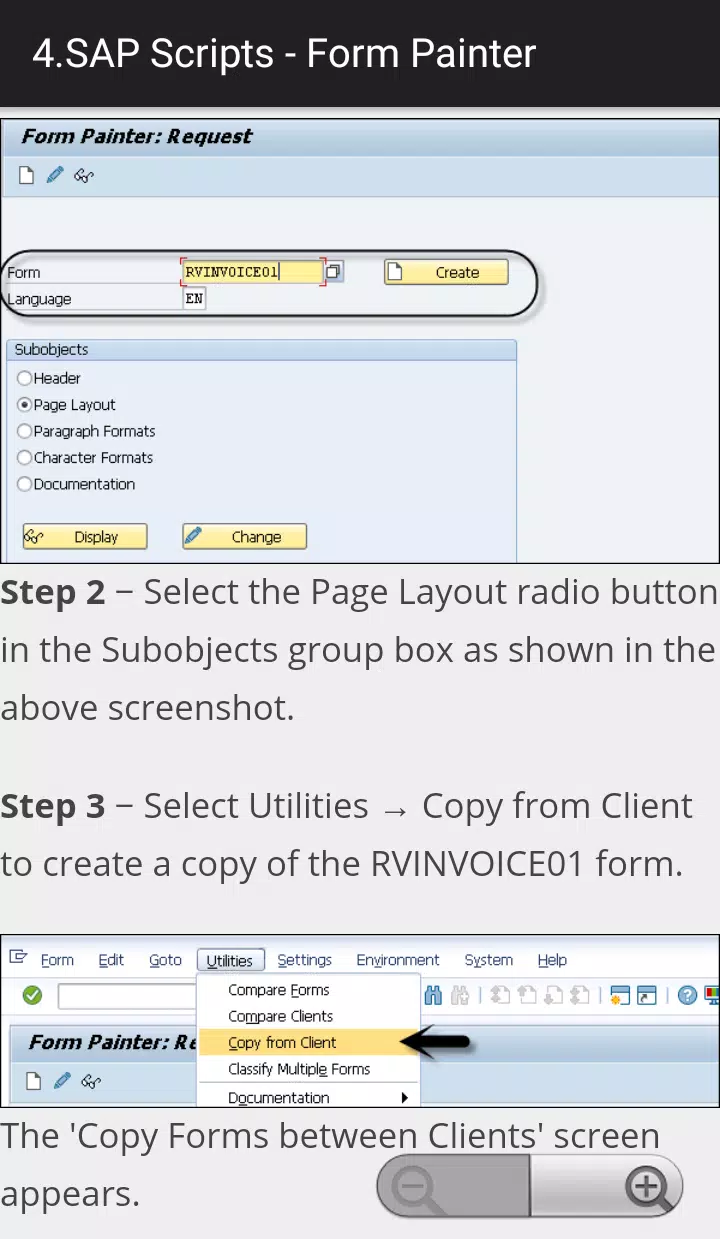This screenshot has height=1239, width=720.
Task: Click the '4.SAP Scripts - Form Painter' title
Action: [x=285, y=53]
